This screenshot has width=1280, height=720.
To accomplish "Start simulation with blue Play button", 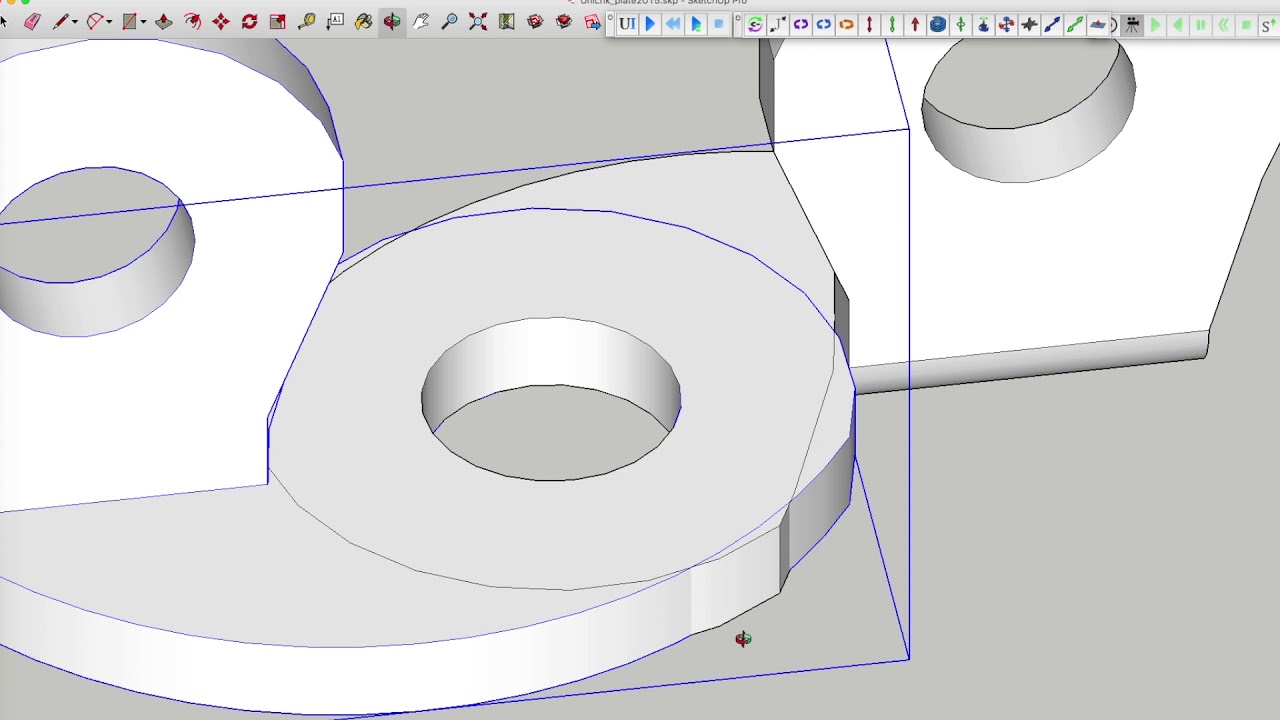I will point(650,24).
